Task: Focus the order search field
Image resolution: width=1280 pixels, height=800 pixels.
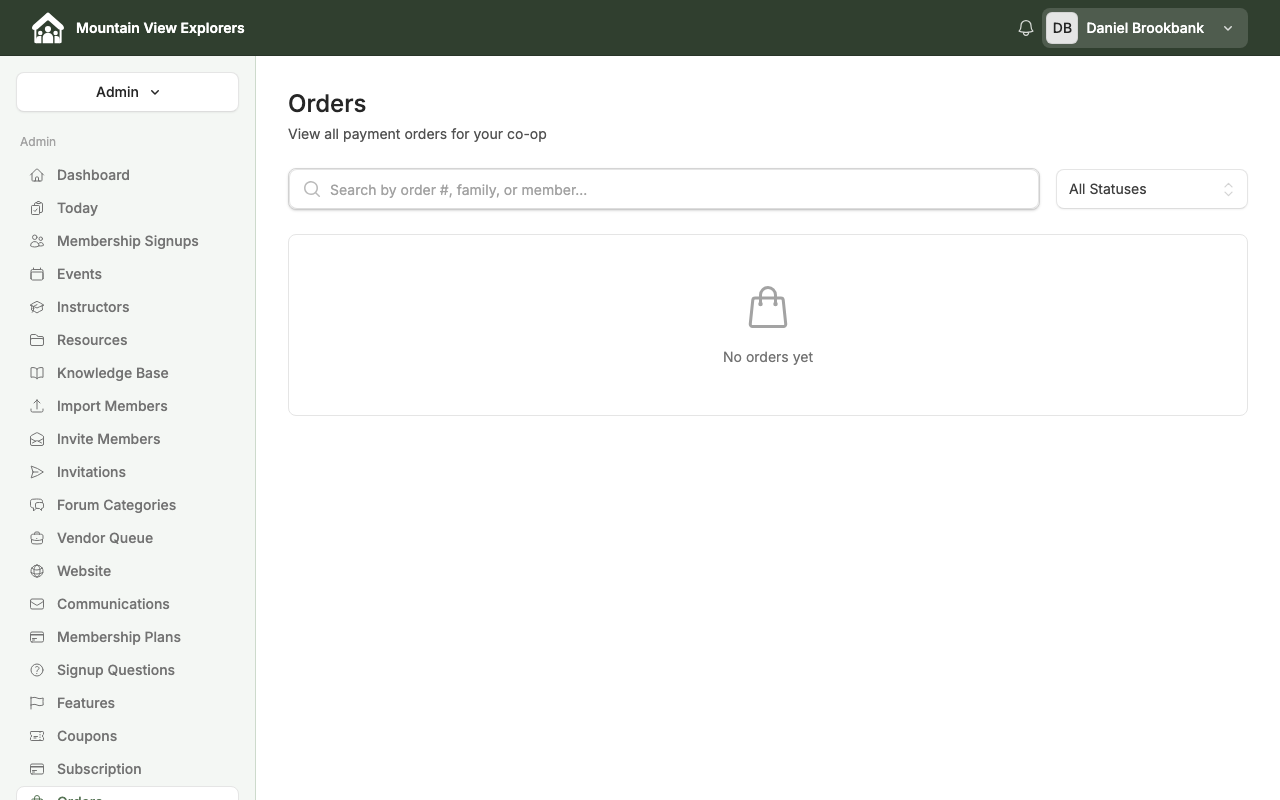Action: tap(664, 189)
